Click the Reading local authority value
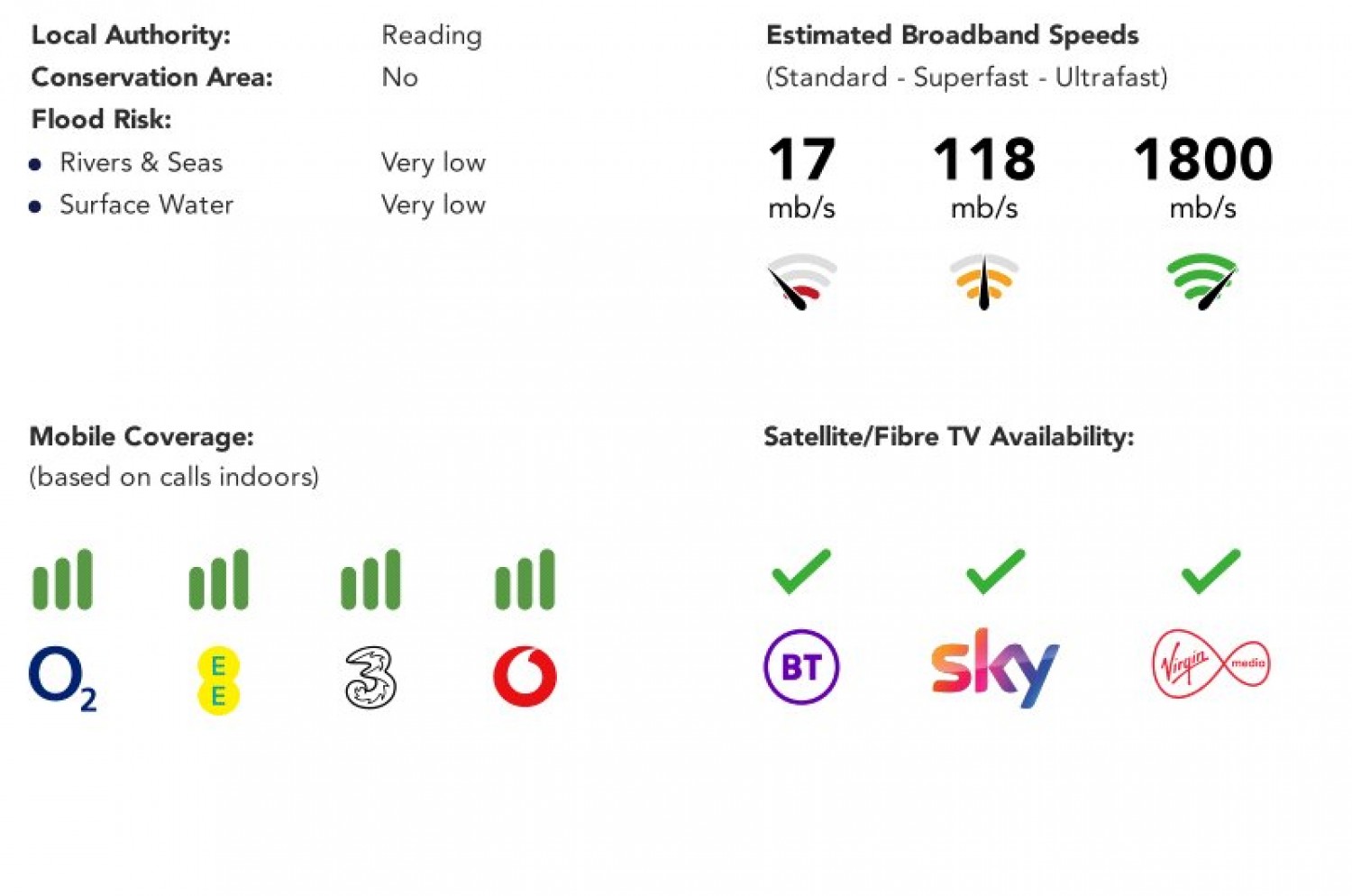The image size is (1352, 896). point(432,35)
